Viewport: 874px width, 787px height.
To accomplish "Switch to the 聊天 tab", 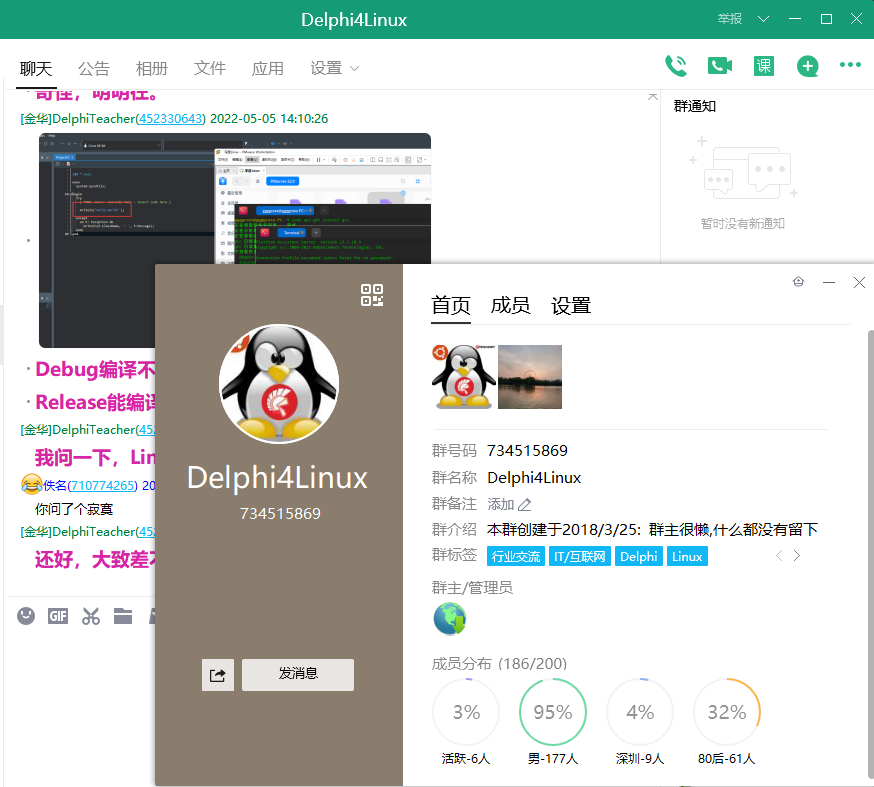I will pos(36,69).
